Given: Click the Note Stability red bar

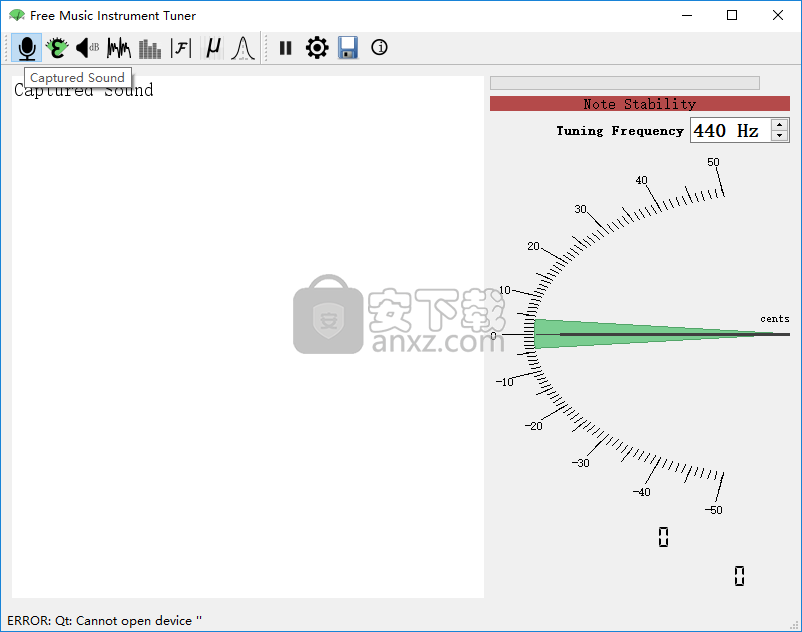Looking at the screenshot, I should pos(640,104).
